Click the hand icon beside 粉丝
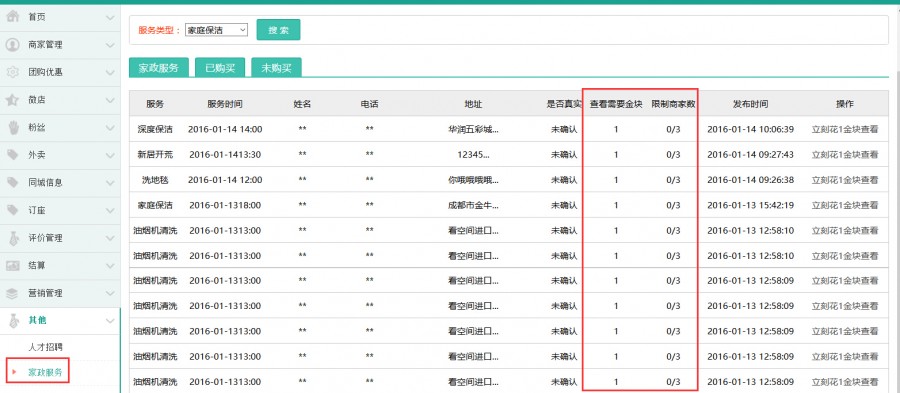Image resolution: width=900 pixels, height=393 pixels. coord(13,127)
